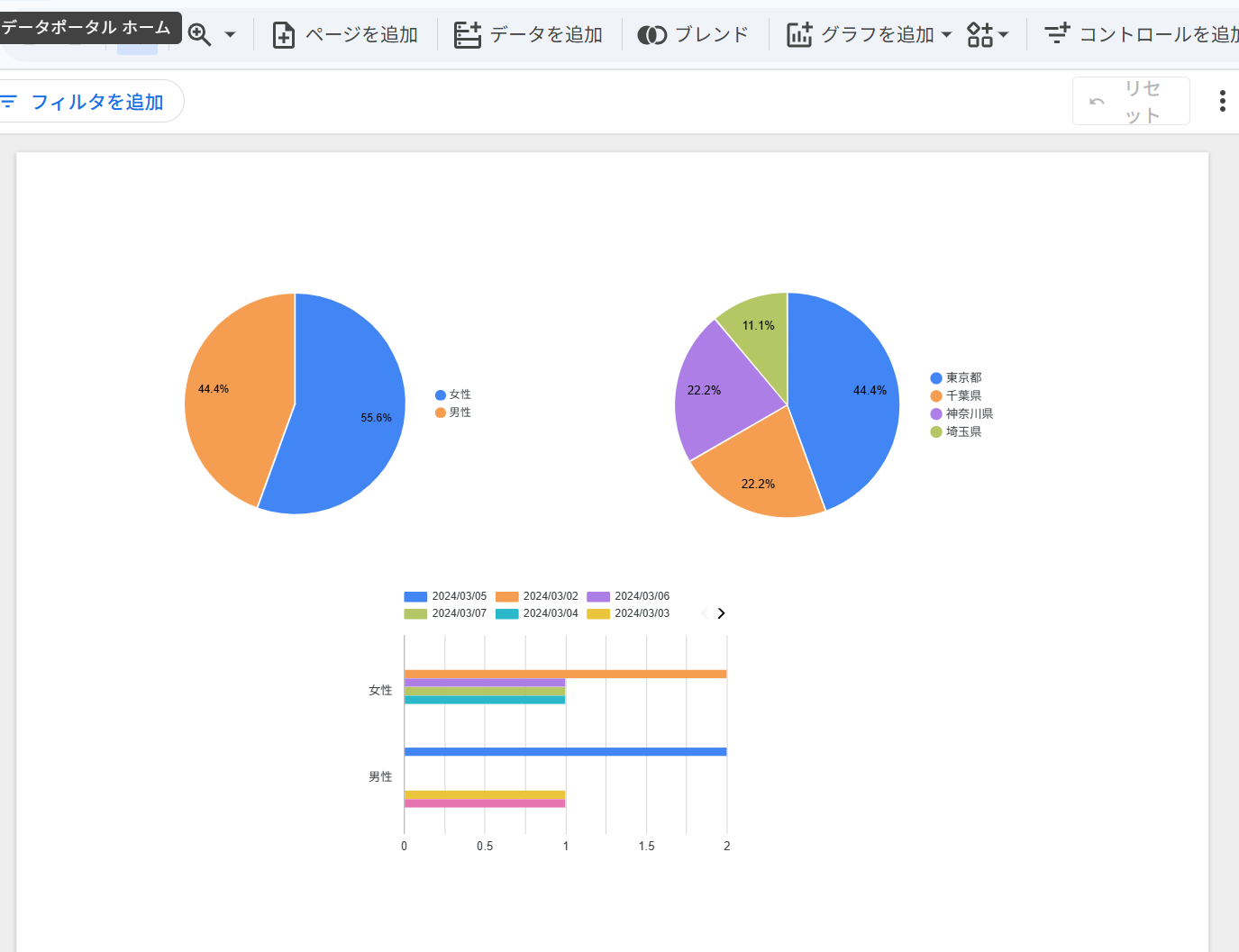Select 東京都 legend entry in region pie

(956, 377)
